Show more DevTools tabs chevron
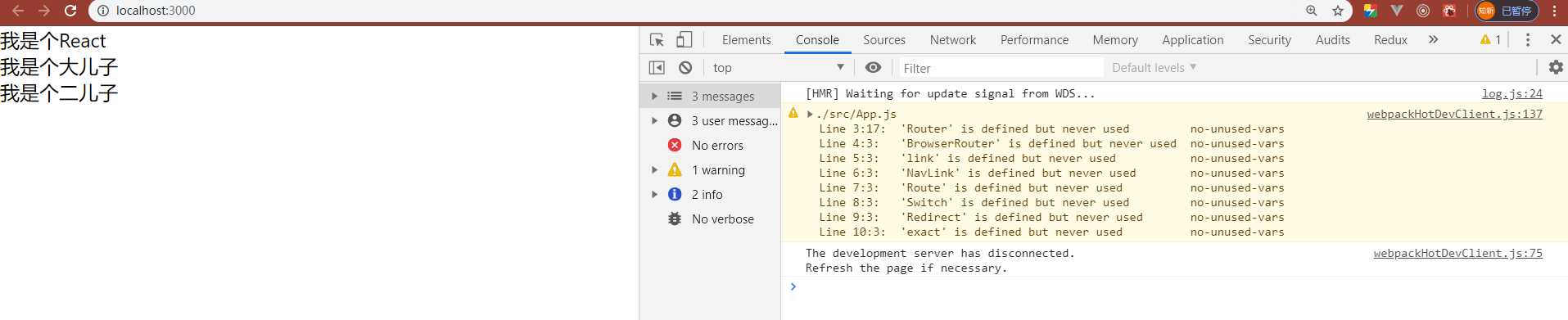This screenshot has height=320, width=1568. click(1433, 39)
